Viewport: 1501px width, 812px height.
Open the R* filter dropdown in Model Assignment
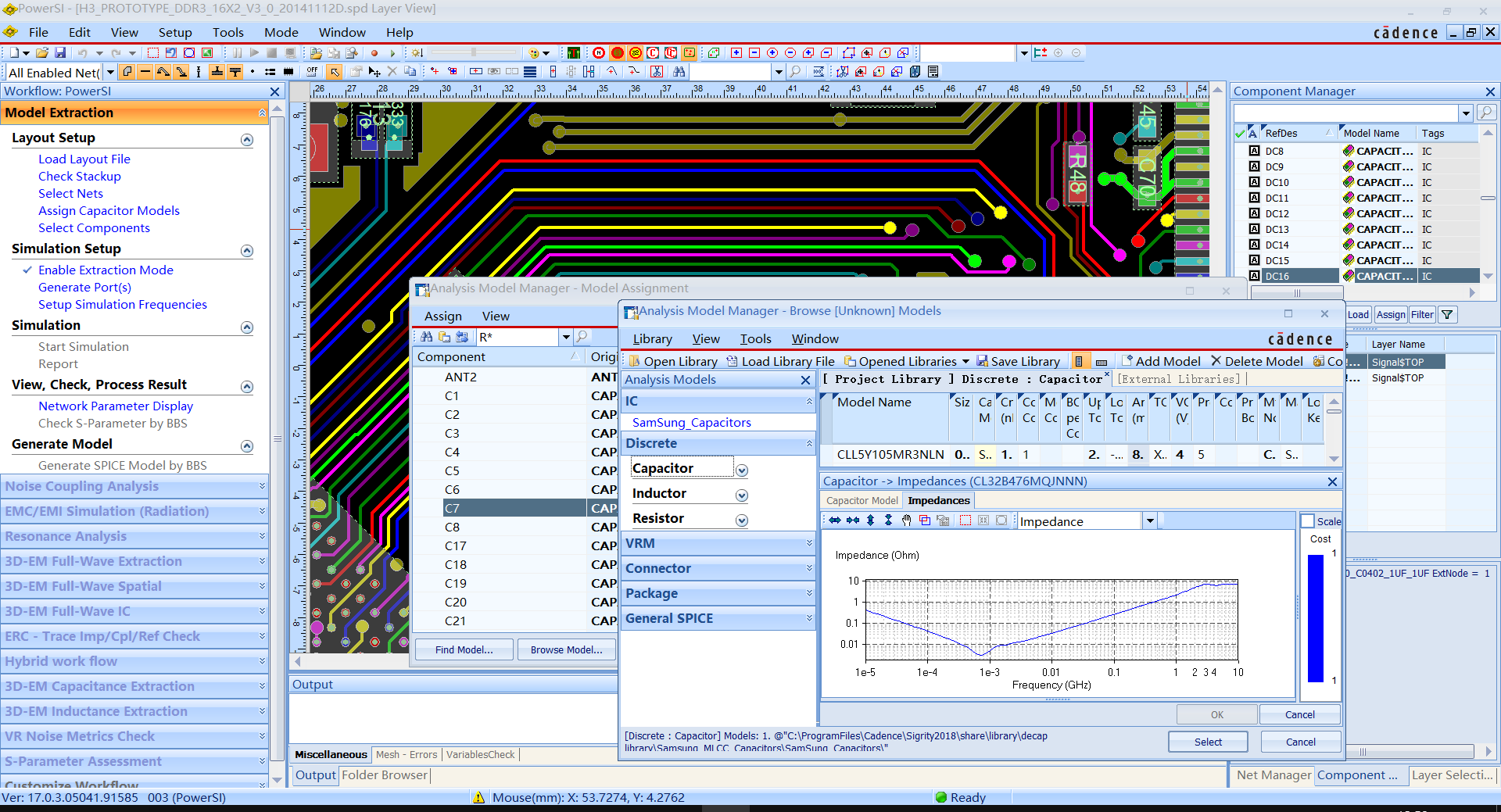pyautogui.click(x=566, y=337)
